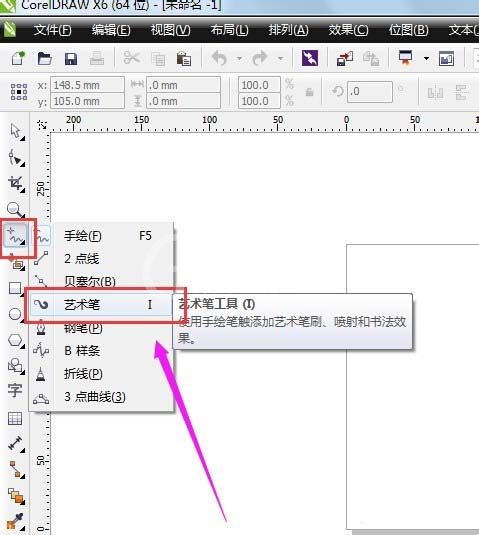Paste using the clipboard icon

[184, 58]
